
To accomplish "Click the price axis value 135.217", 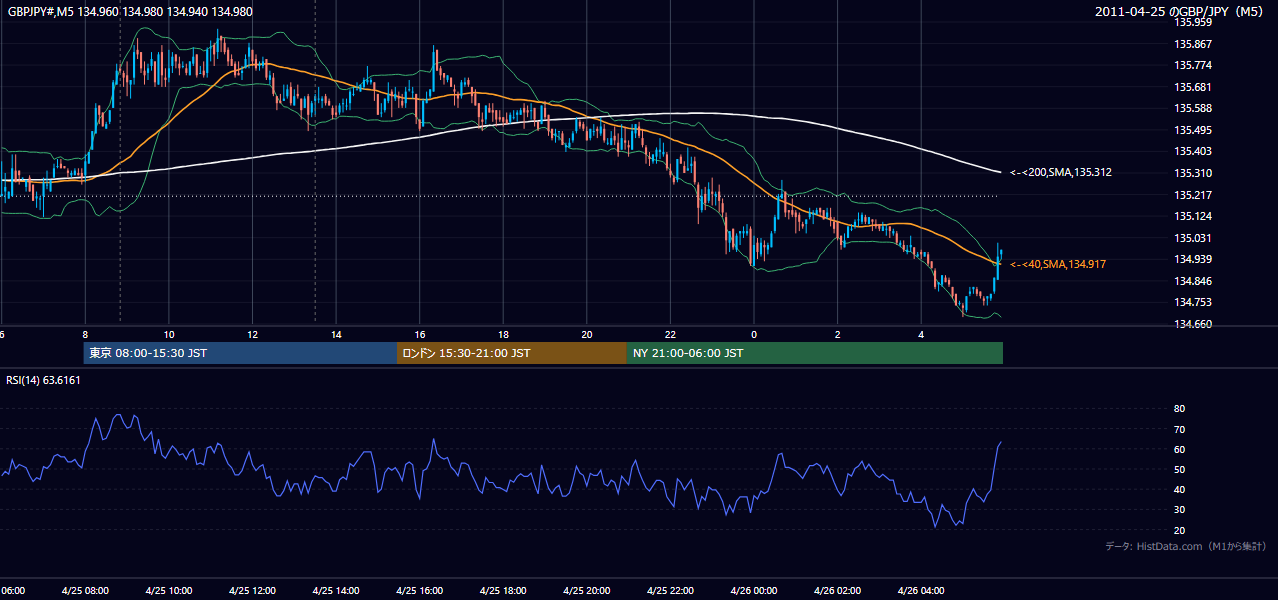I will click(1194, 195).
